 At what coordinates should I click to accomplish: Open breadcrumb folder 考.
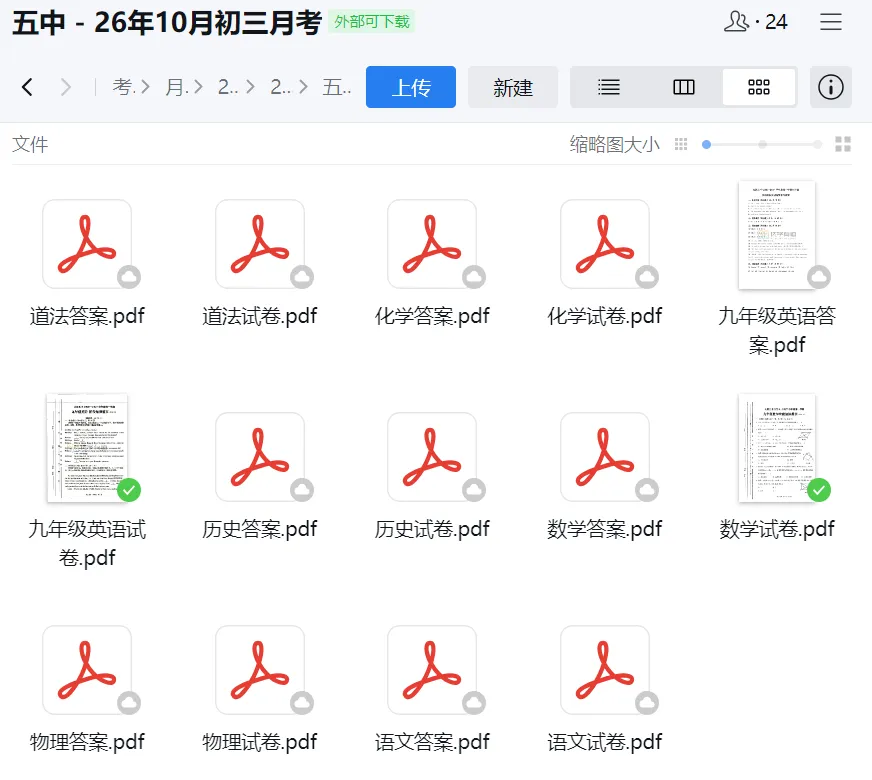click(x=123, y=87)
